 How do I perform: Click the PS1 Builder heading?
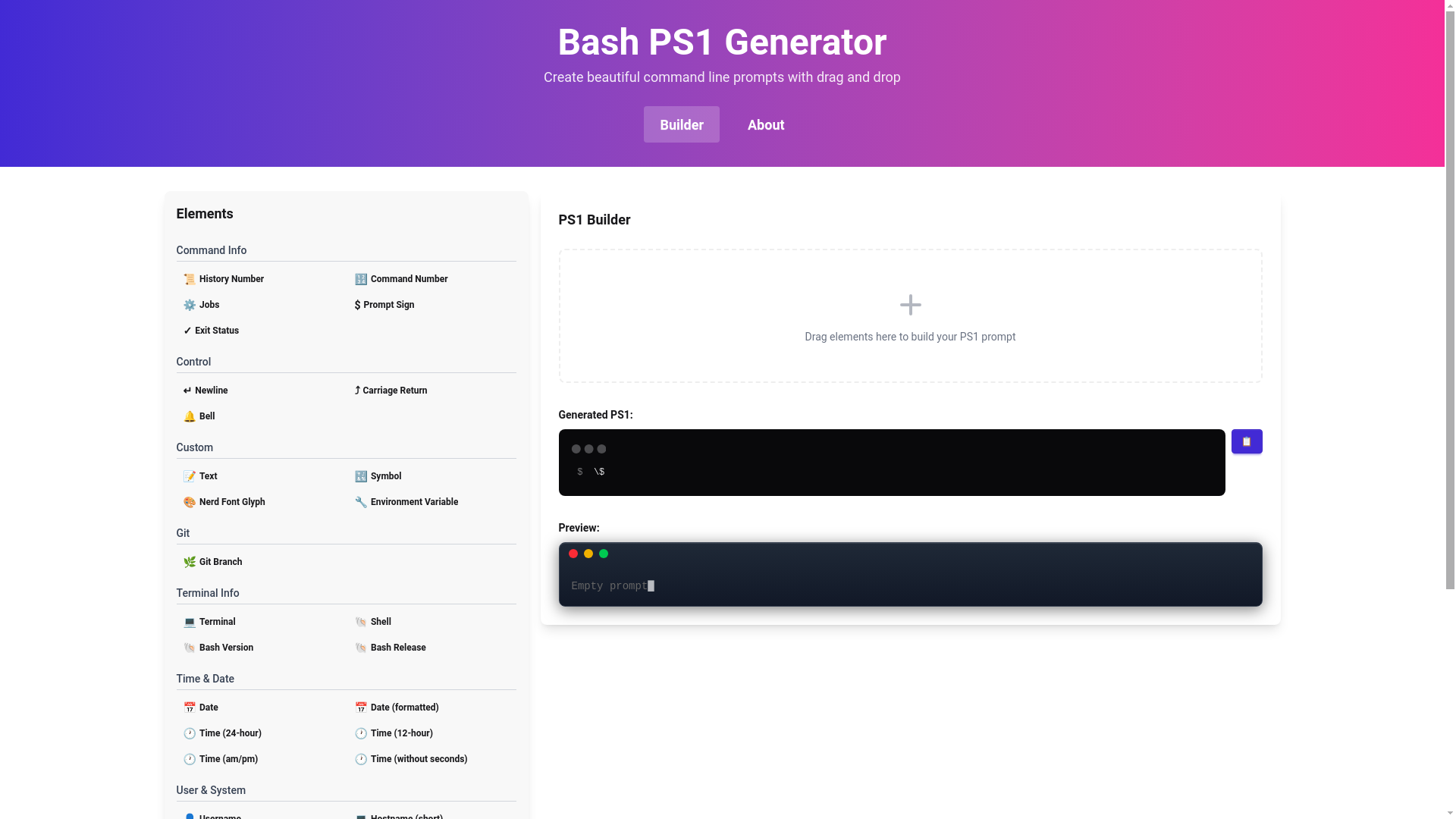coord(595,220)
